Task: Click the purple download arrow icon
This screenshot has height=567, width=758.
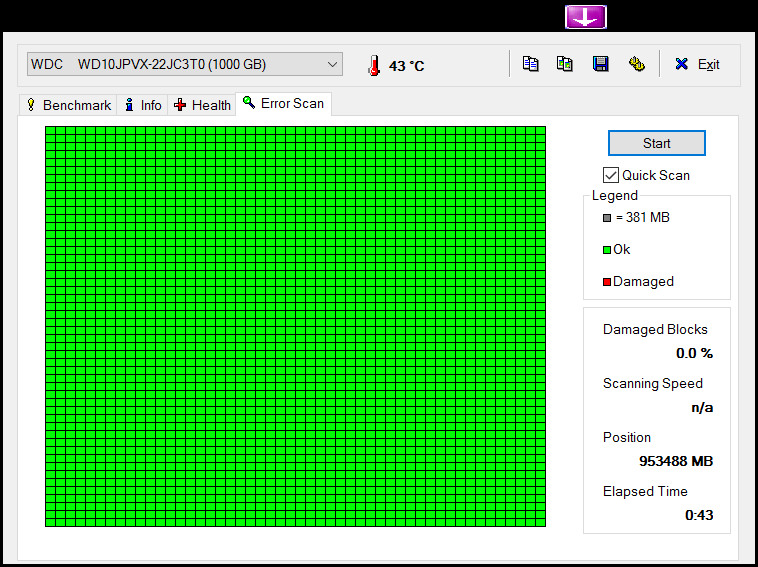Action: point(585,17)
